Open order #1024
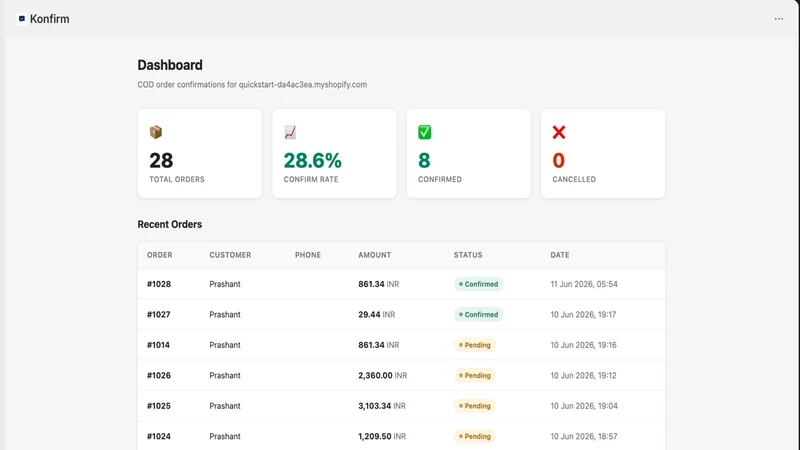 [159, 437]
